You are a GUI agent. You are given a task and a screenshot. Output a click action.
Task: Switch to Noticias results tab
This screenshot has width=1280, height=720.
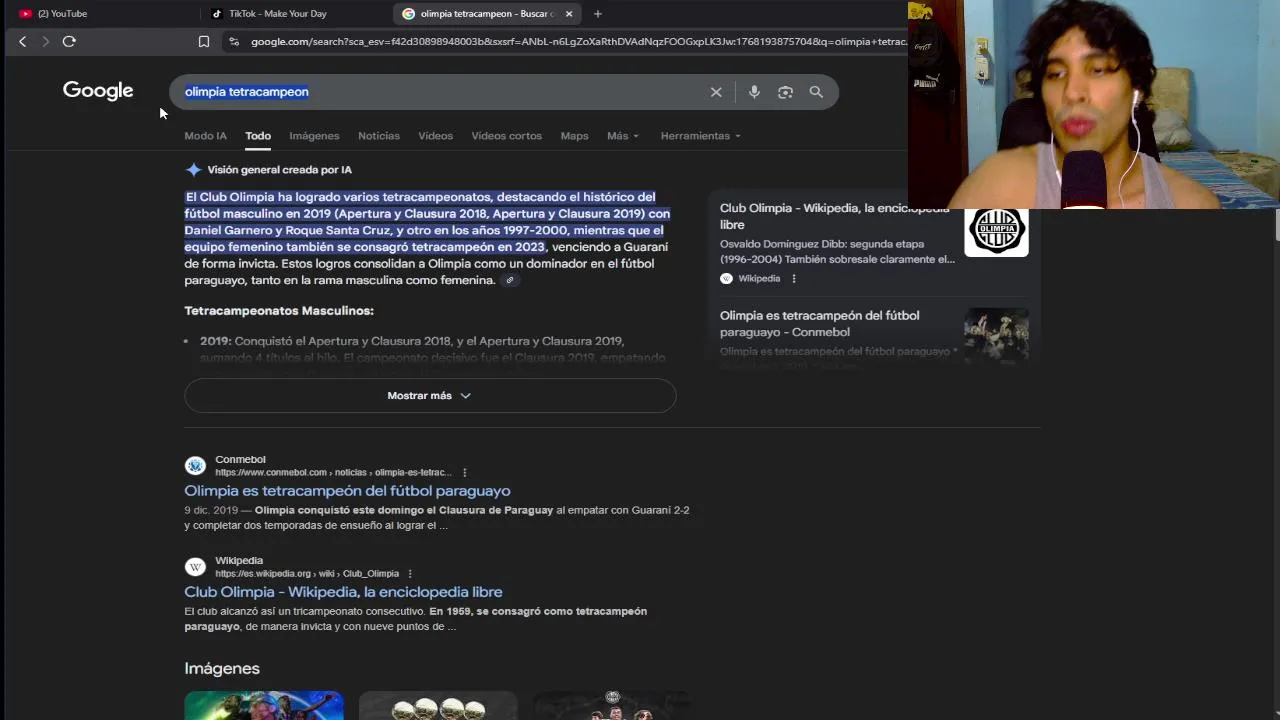click(379, 136)
